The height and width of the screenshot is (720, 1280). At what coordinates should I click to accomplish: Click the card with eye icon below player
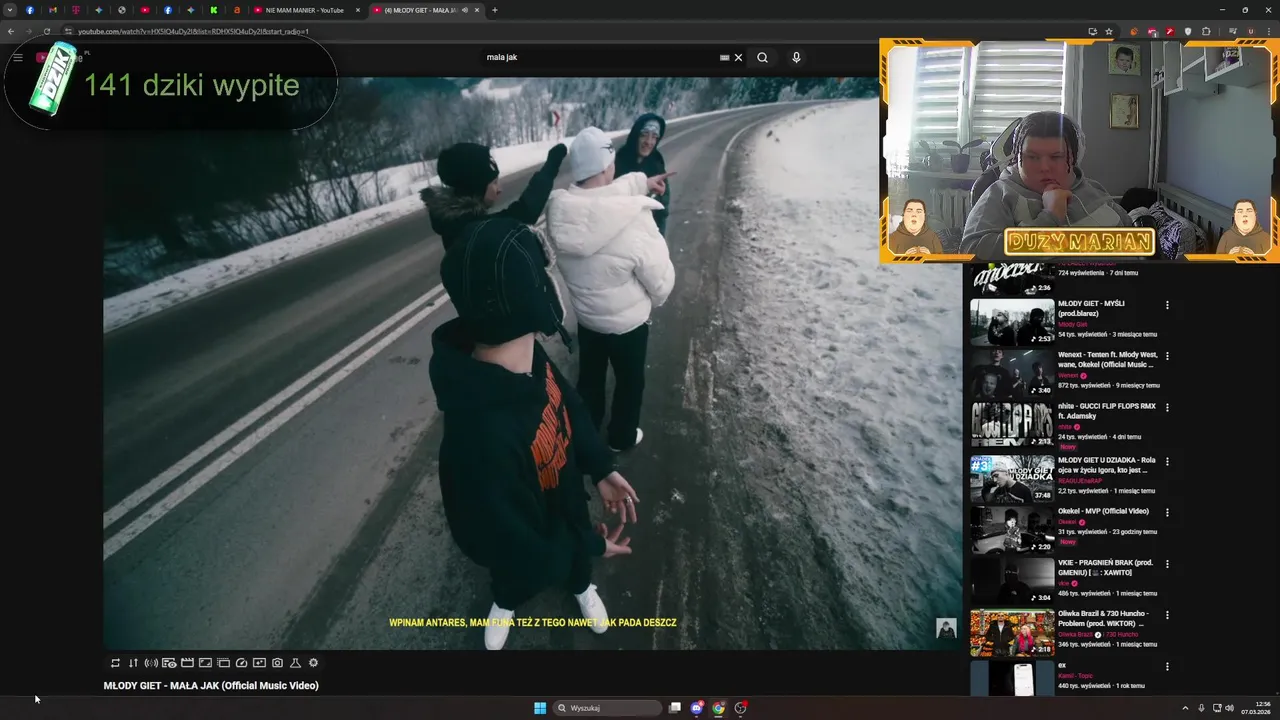[169, 663]
